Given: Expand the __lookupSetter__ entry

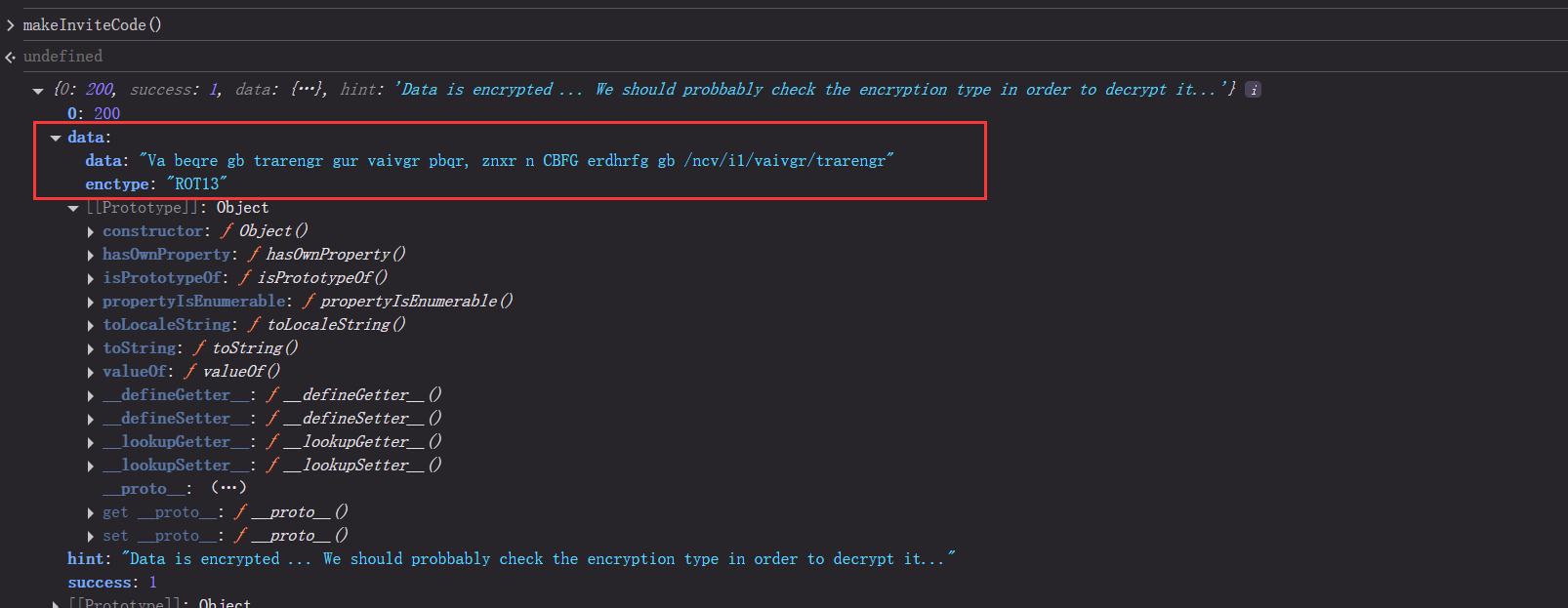Looking at the screenshot, I should [91, 466].
